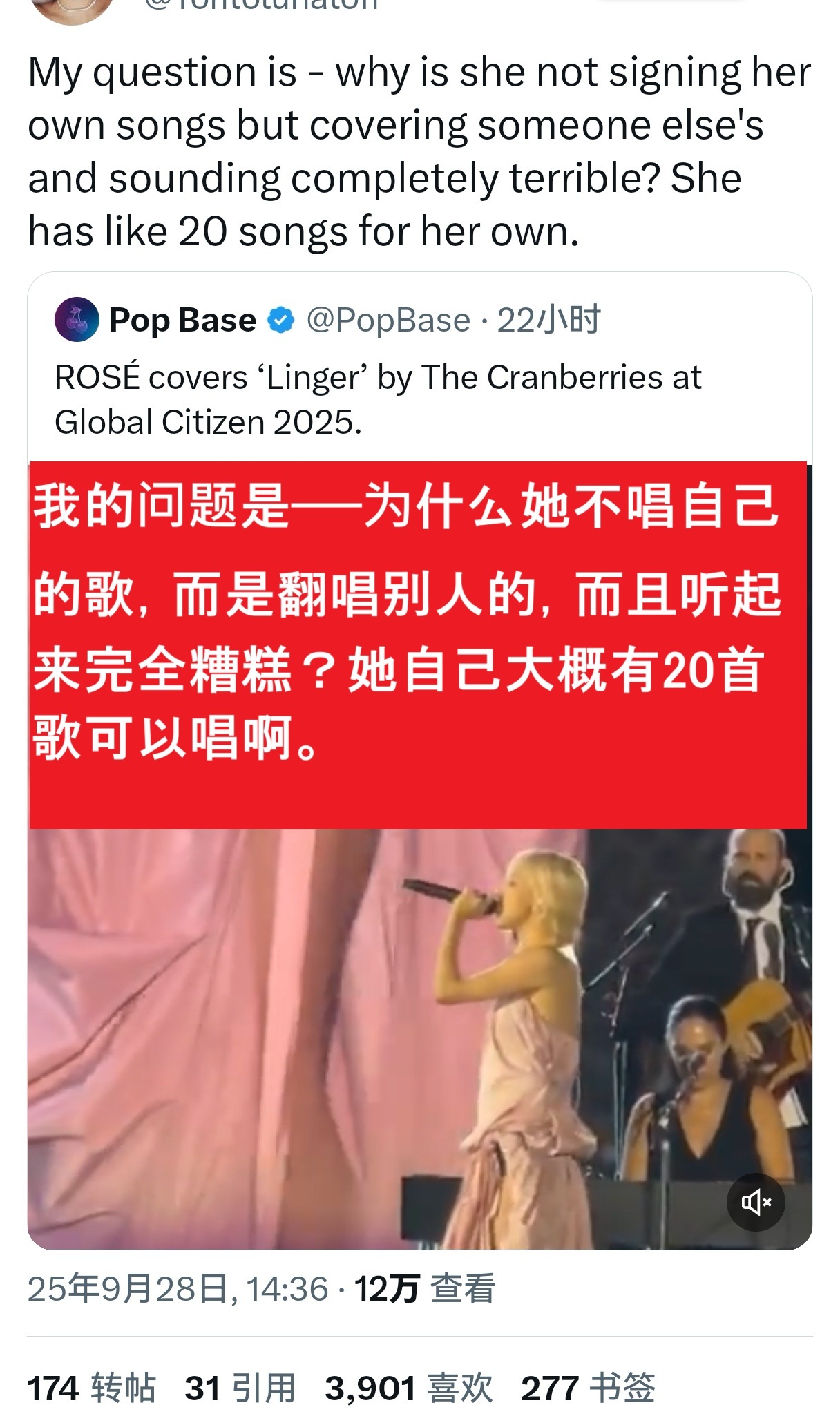
Task: Open the 277 书签 bookmarks count
Action: [588, 1388]
